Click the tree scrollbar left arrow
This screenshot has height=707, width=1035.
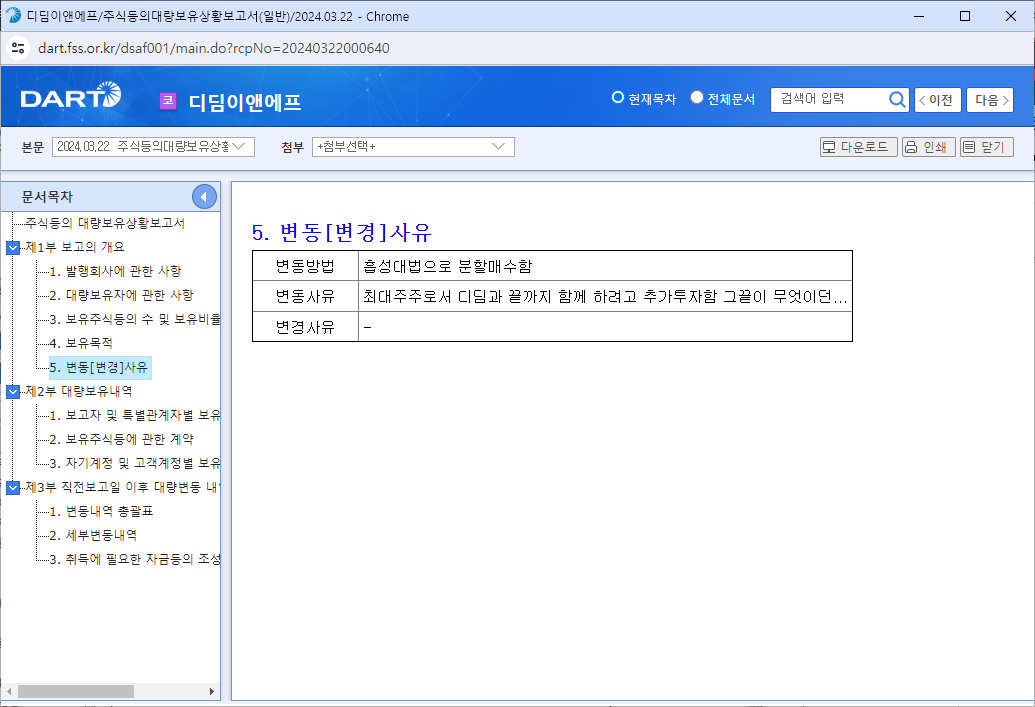click(x=9, y=691)
